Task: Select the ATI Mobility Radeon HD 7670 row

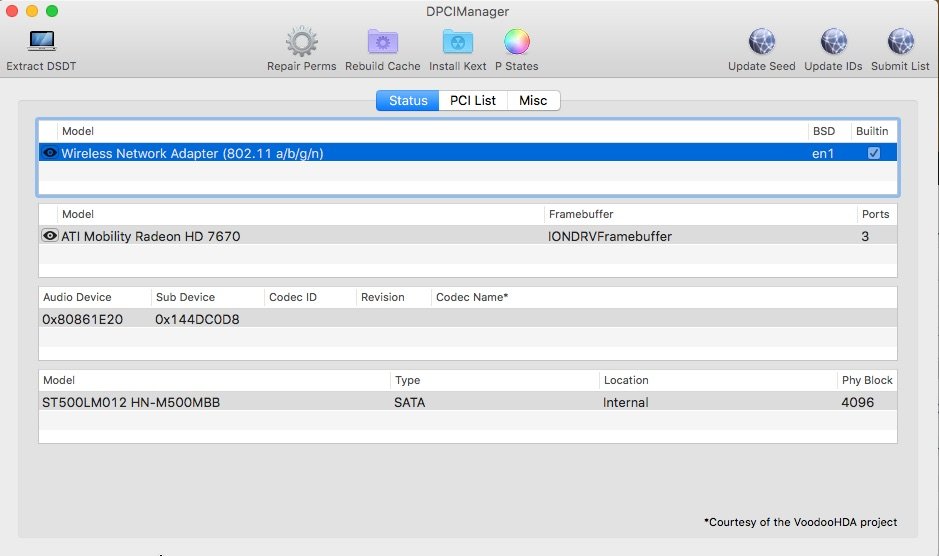Action: (x=468, y=236)
